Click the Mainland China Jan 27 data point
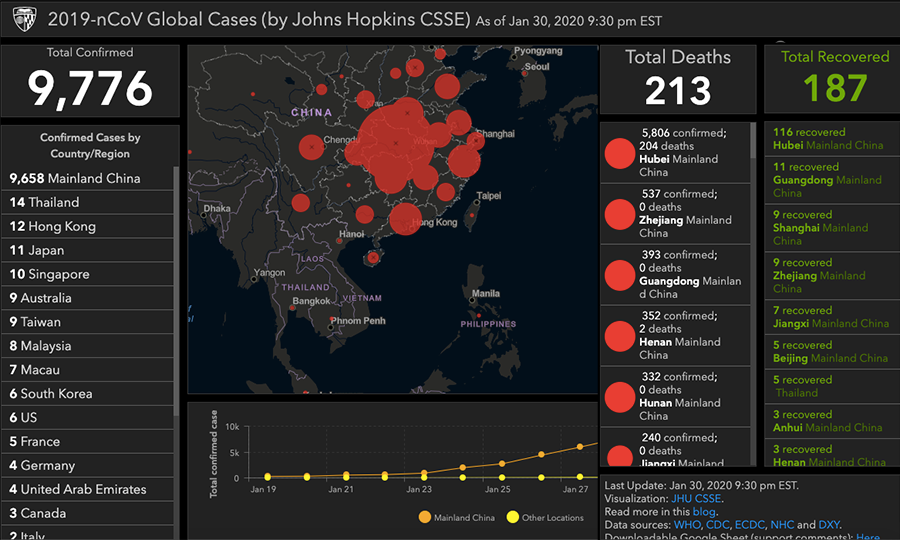Screen dimensions: 900x540 (580, 446)
